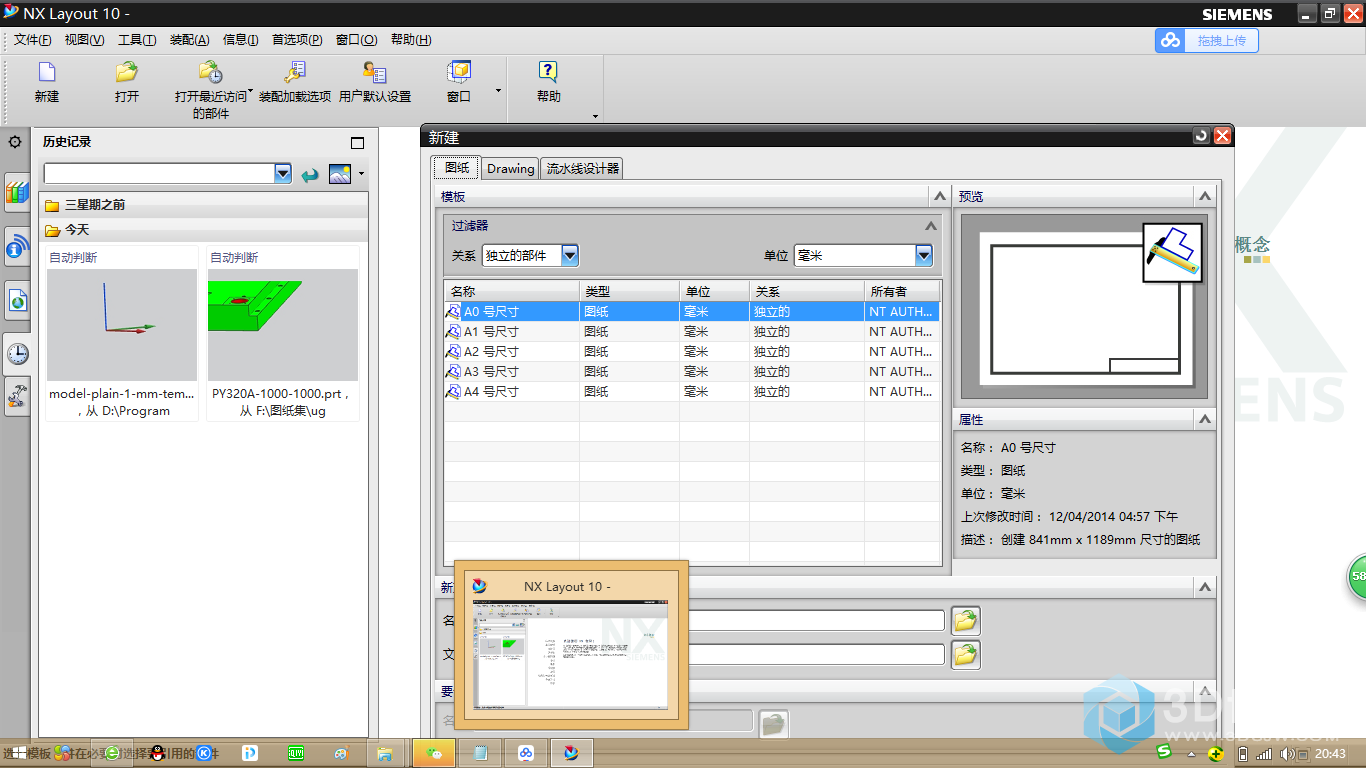Open the info broadcast sidebar tab
The image size is (1366, 768).
point(17,247)
